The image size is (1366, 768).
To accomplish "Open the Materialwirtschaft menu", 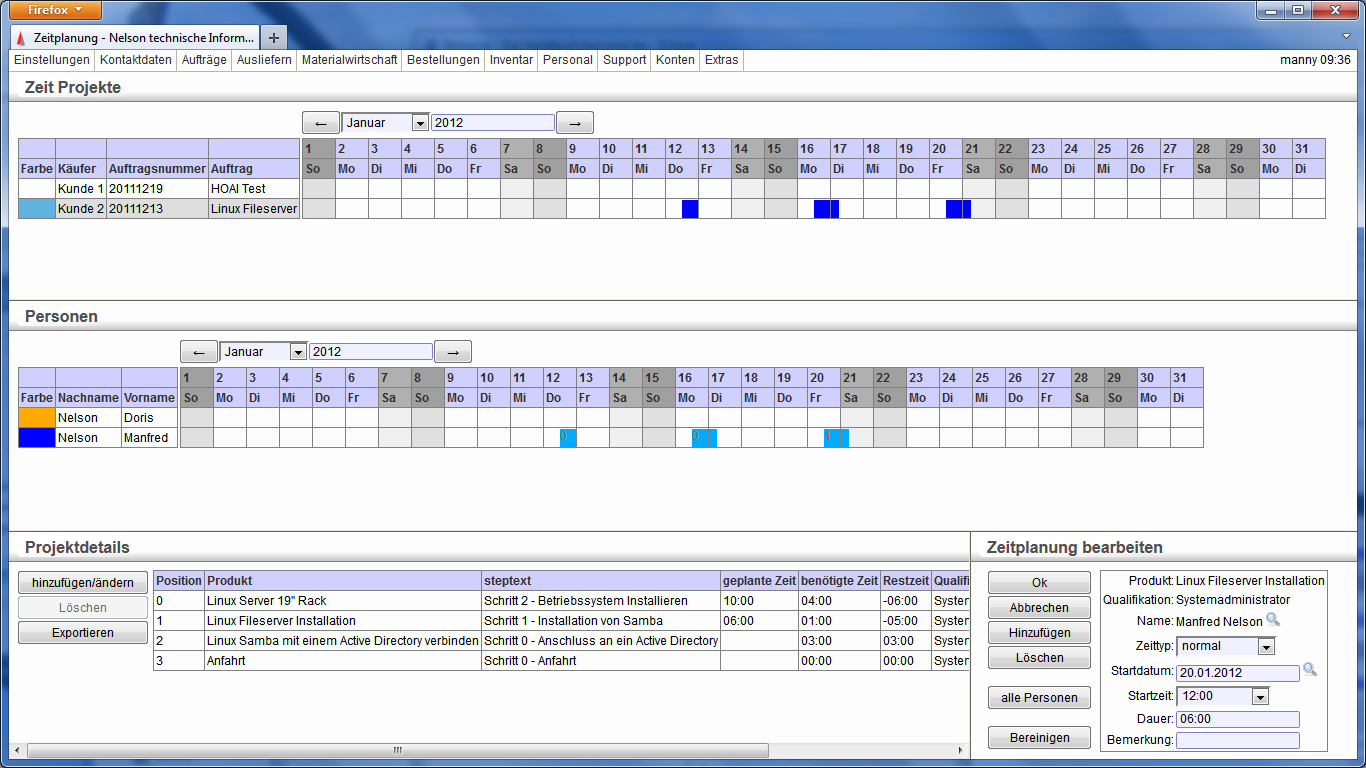I will (349, 60).
